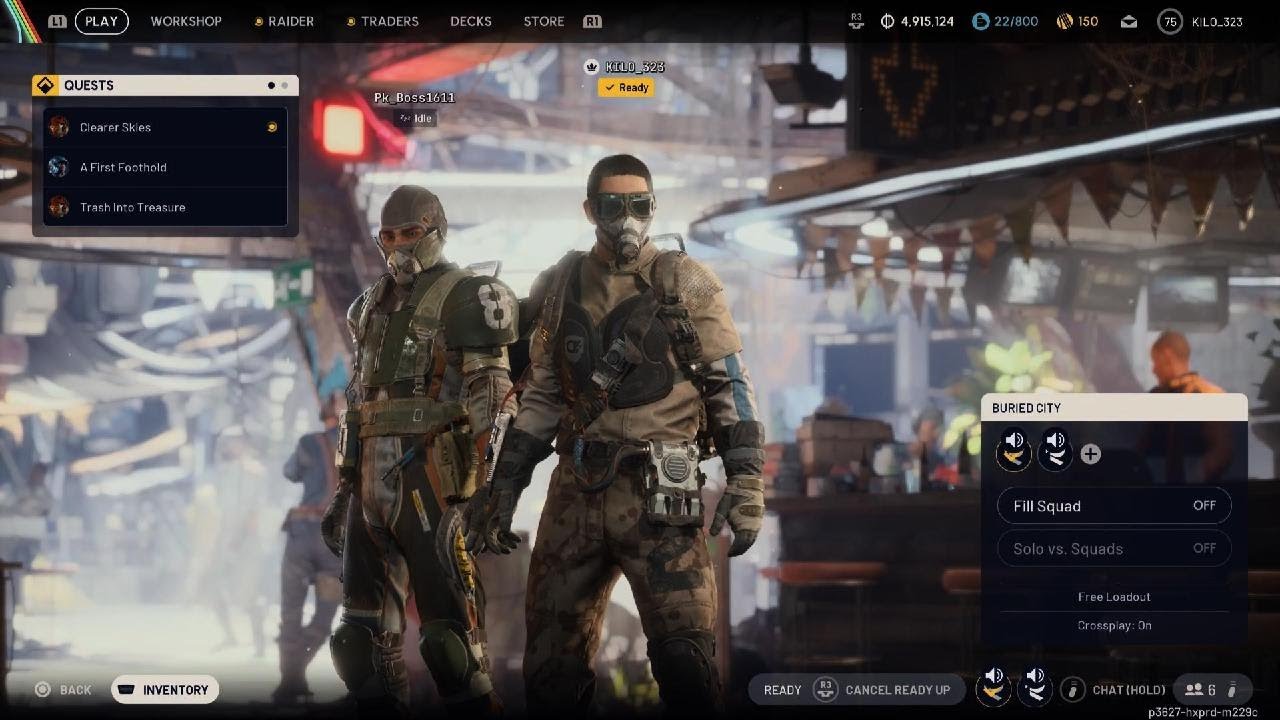Click the blue stash icon beside 22/800
Viewport: 1280px width, 720px height.
pos(981,21)
